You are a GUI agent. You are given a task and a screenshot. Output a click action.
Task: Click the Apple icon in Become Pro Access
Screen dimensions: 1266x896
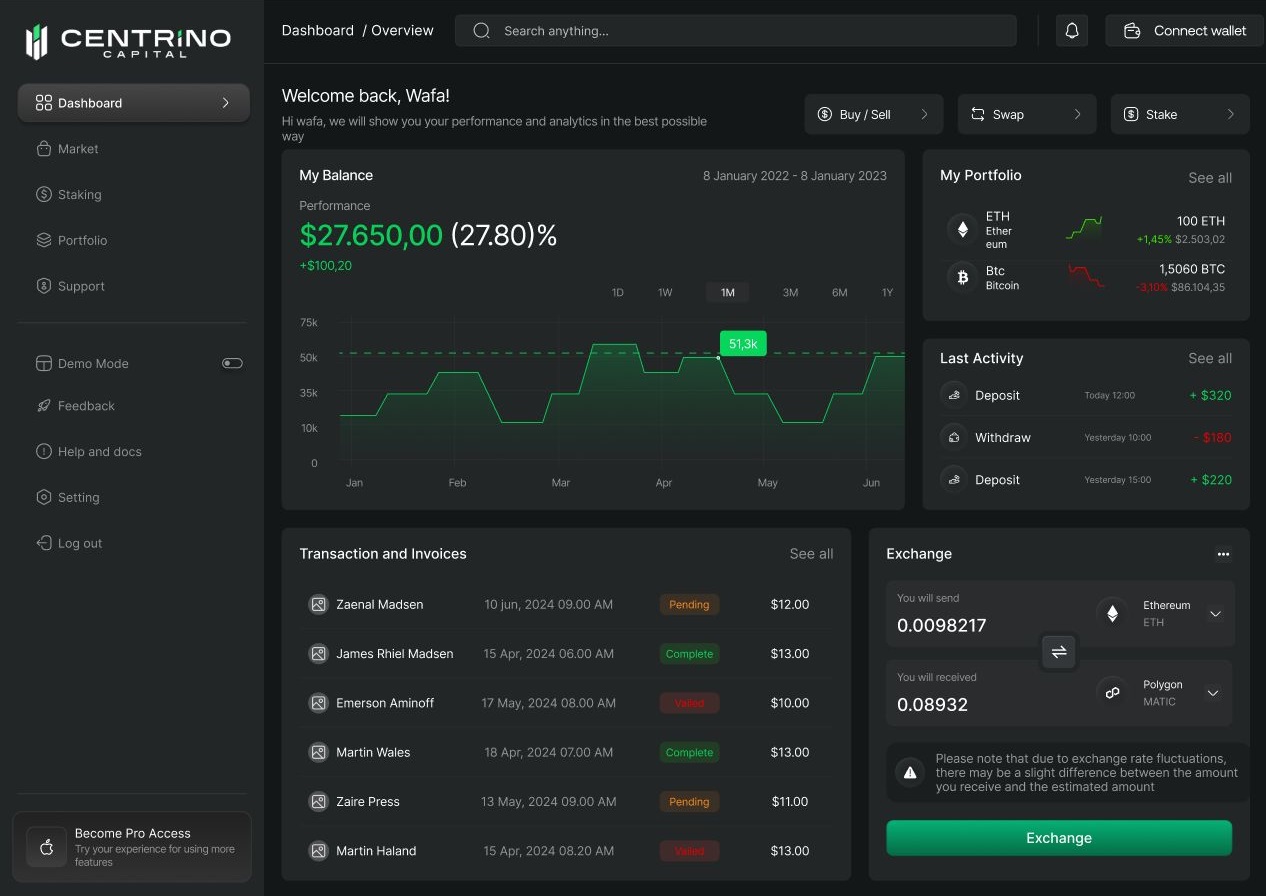click(46, 847)
